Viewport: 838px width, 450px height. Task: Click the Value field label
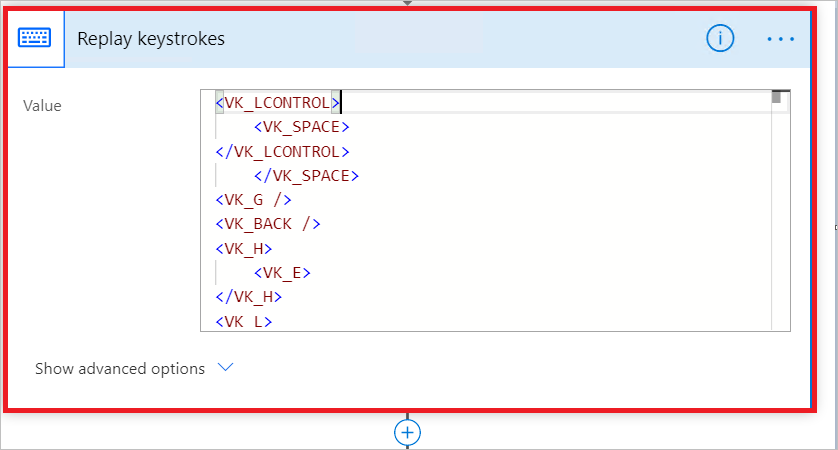pos(42,106)
